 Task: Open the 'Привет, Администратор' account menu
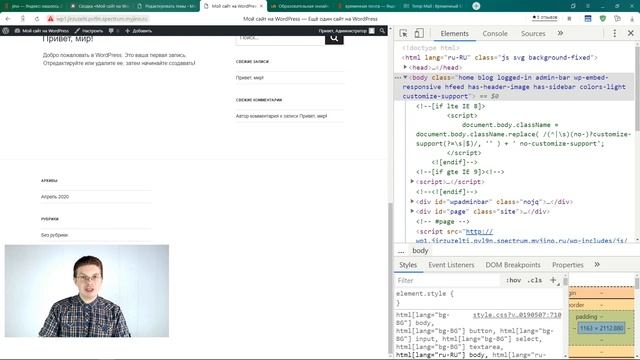pyautogui.click(x=347, y=31)
